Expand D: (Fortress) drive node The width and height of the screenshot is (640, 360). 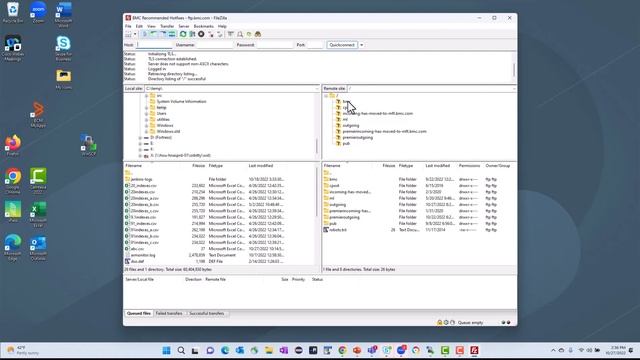click(140, 138)
